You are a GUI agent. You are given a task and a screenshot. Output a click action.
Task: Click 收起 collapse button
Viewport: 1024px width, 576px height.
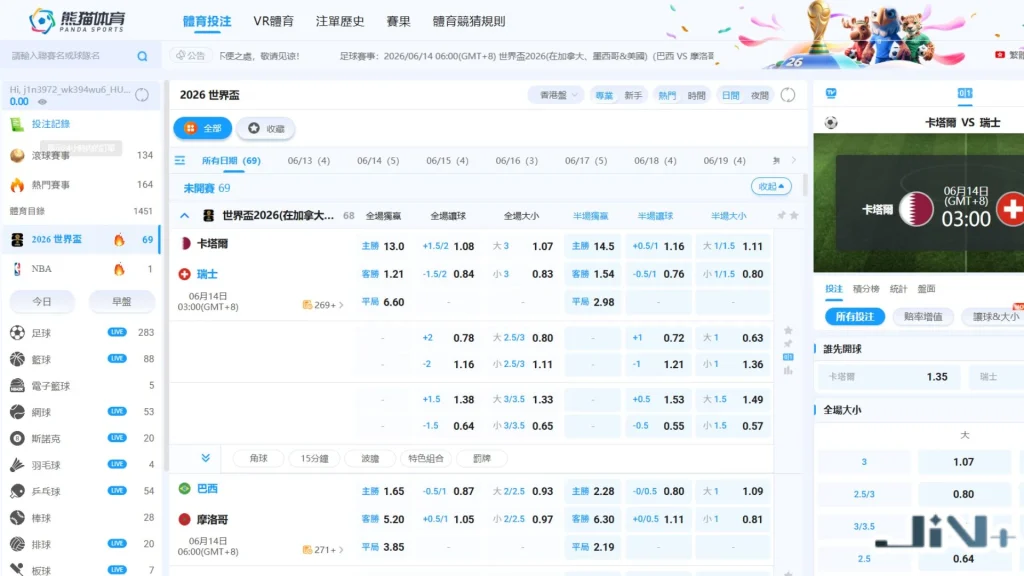pyautogui.click(x=771, y=186)
